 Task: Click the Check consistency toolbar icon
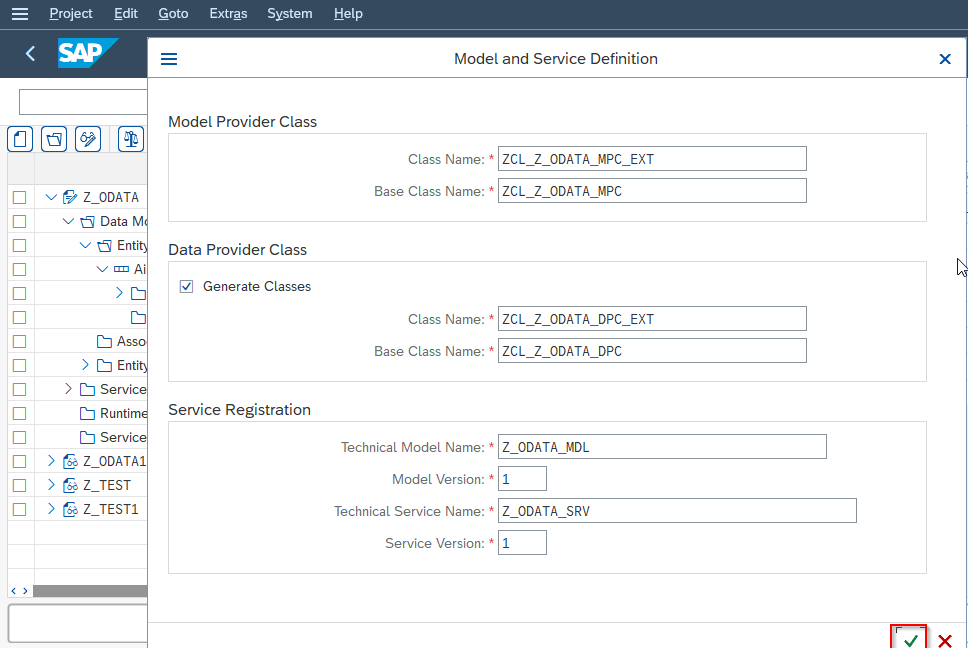pyautogui.click(x=130, y=138)
